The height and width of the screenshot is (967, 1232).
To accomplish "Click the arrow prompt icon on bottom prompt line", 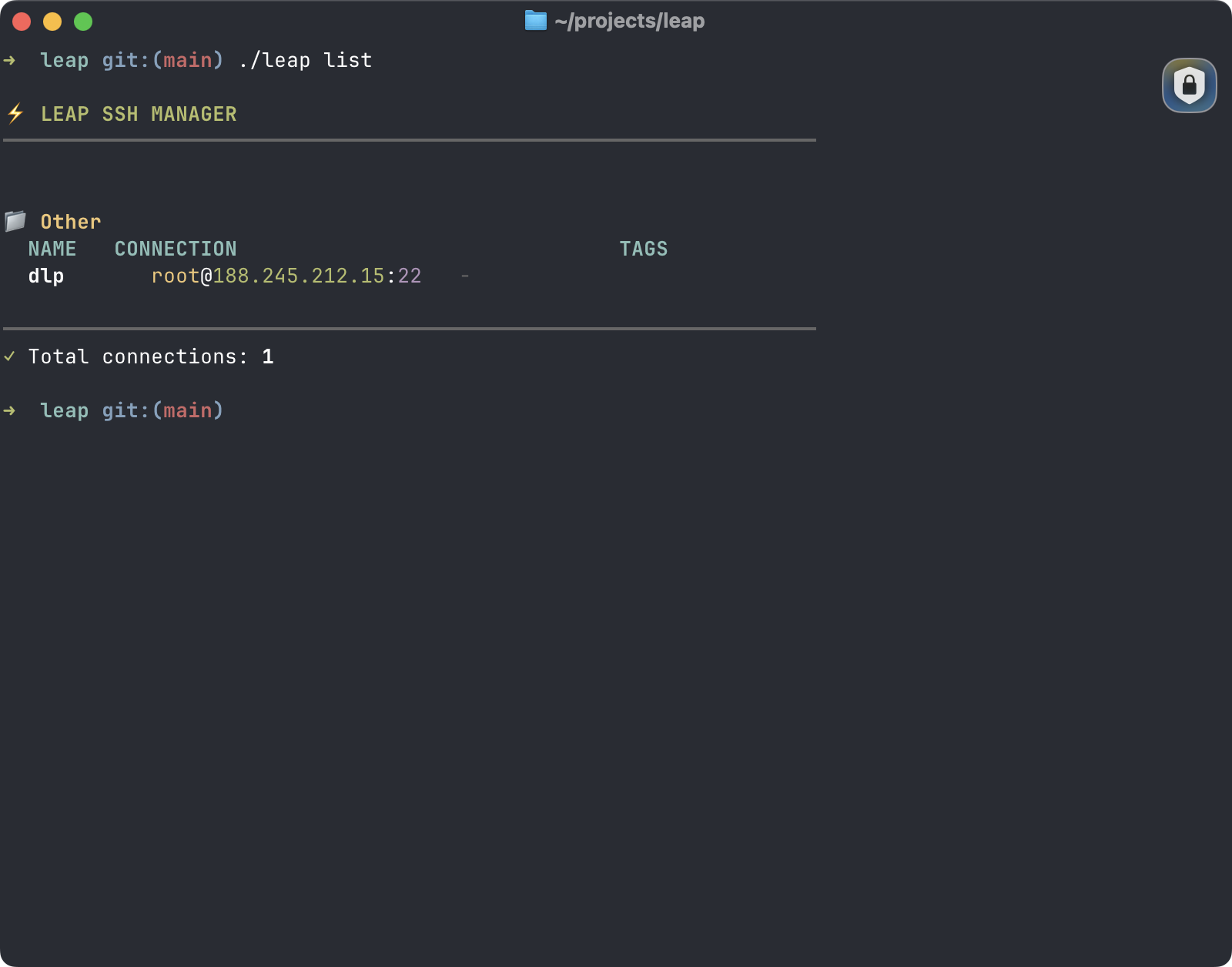I will [x=10, y=410].
